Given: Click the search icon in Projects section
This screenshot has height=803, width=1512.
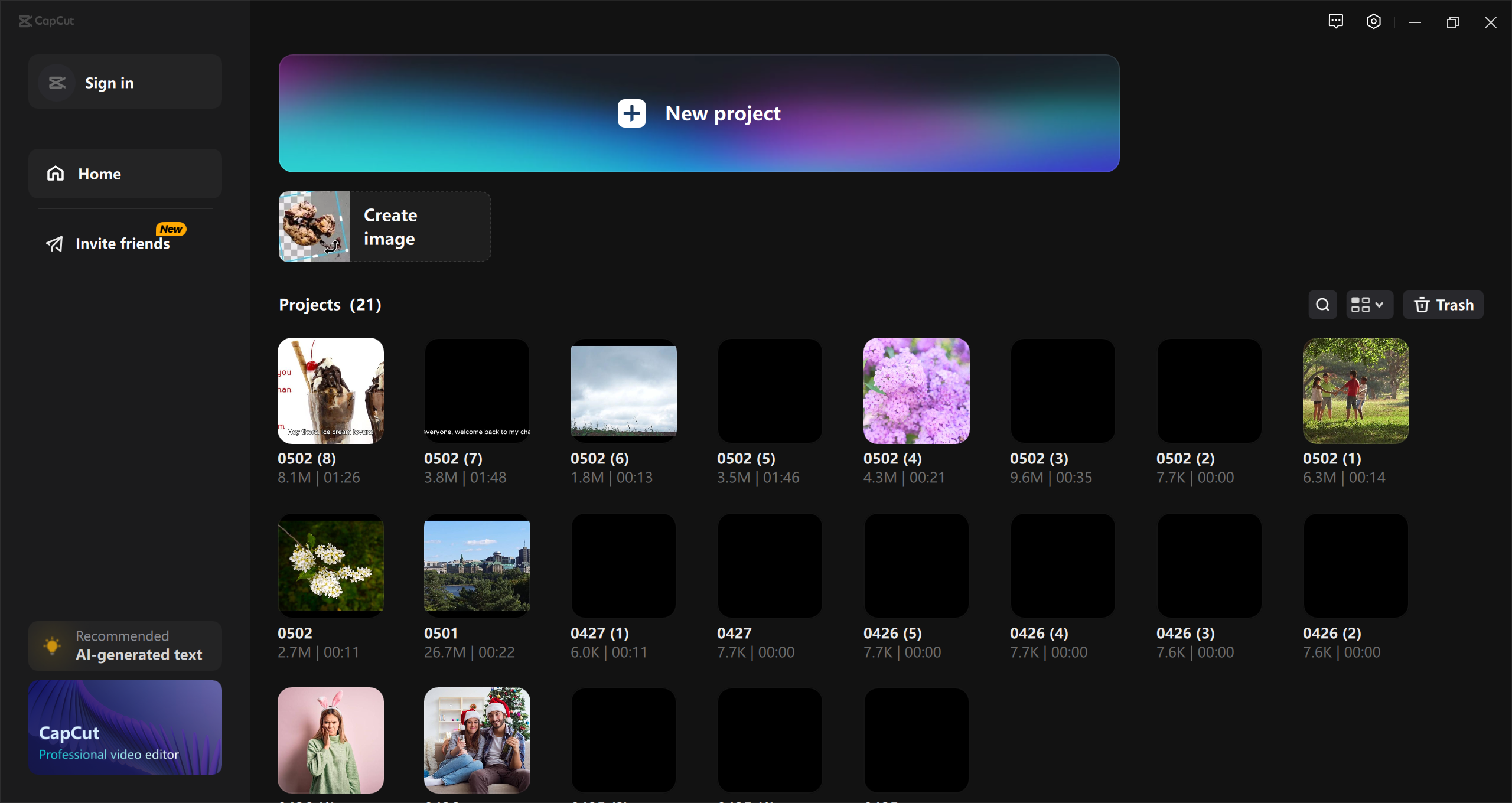Looking at the screenshot, I should tap(1322, 305).
